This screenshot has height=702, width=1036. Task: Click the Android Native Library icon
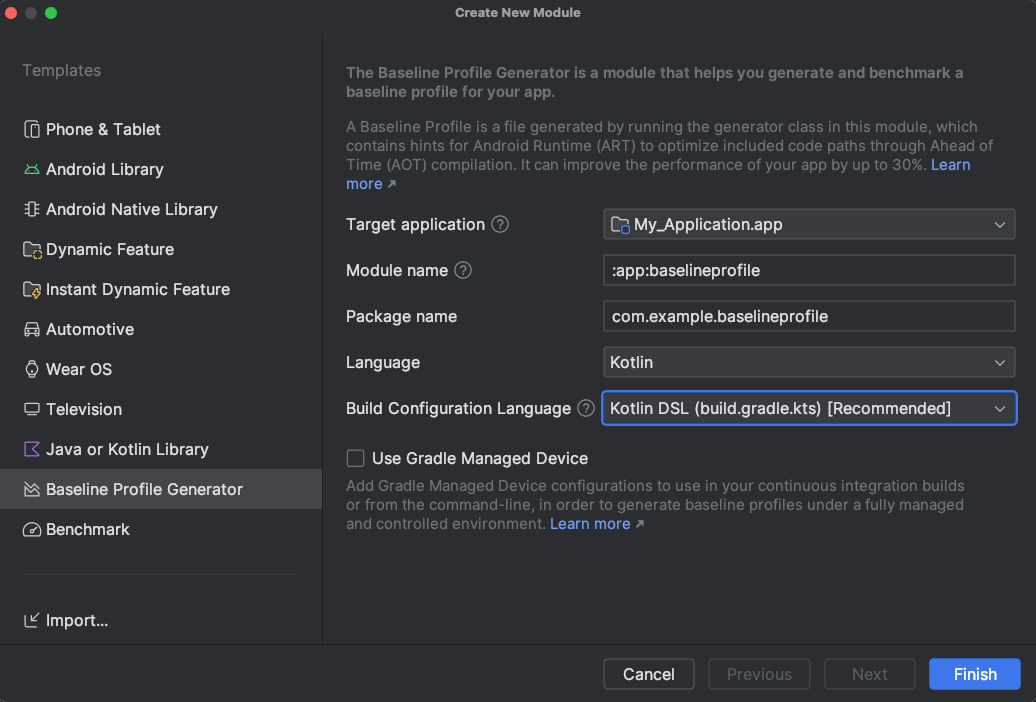tap(32, 210)
